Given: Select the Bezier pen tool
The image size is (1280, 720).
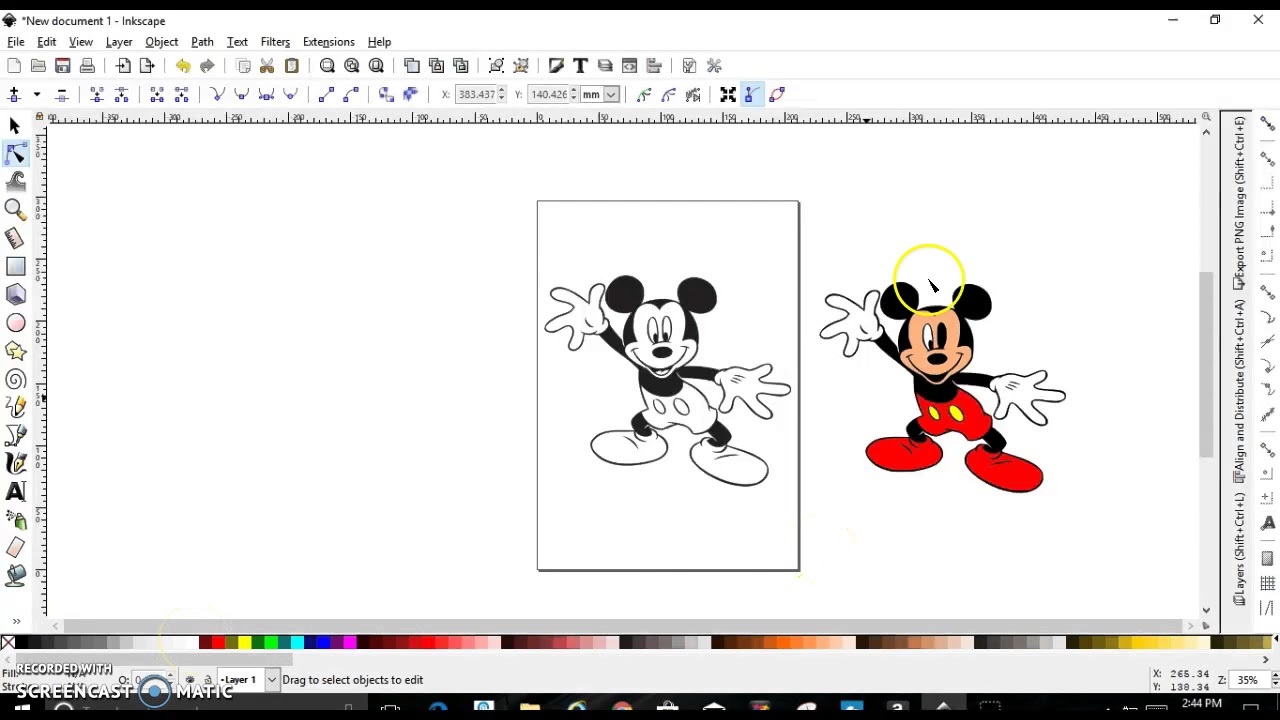Looking at the screenshot, I should (x=15, y=435).
